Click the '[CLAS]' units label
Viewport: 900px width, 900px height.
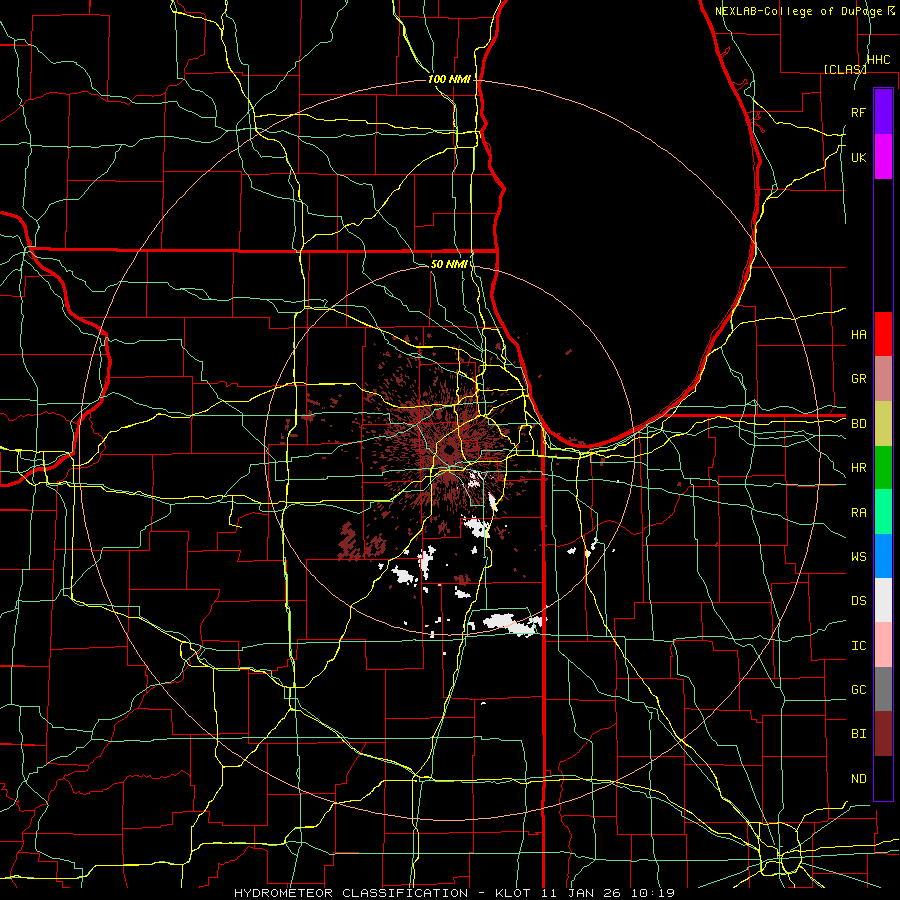tap(844, 69)
